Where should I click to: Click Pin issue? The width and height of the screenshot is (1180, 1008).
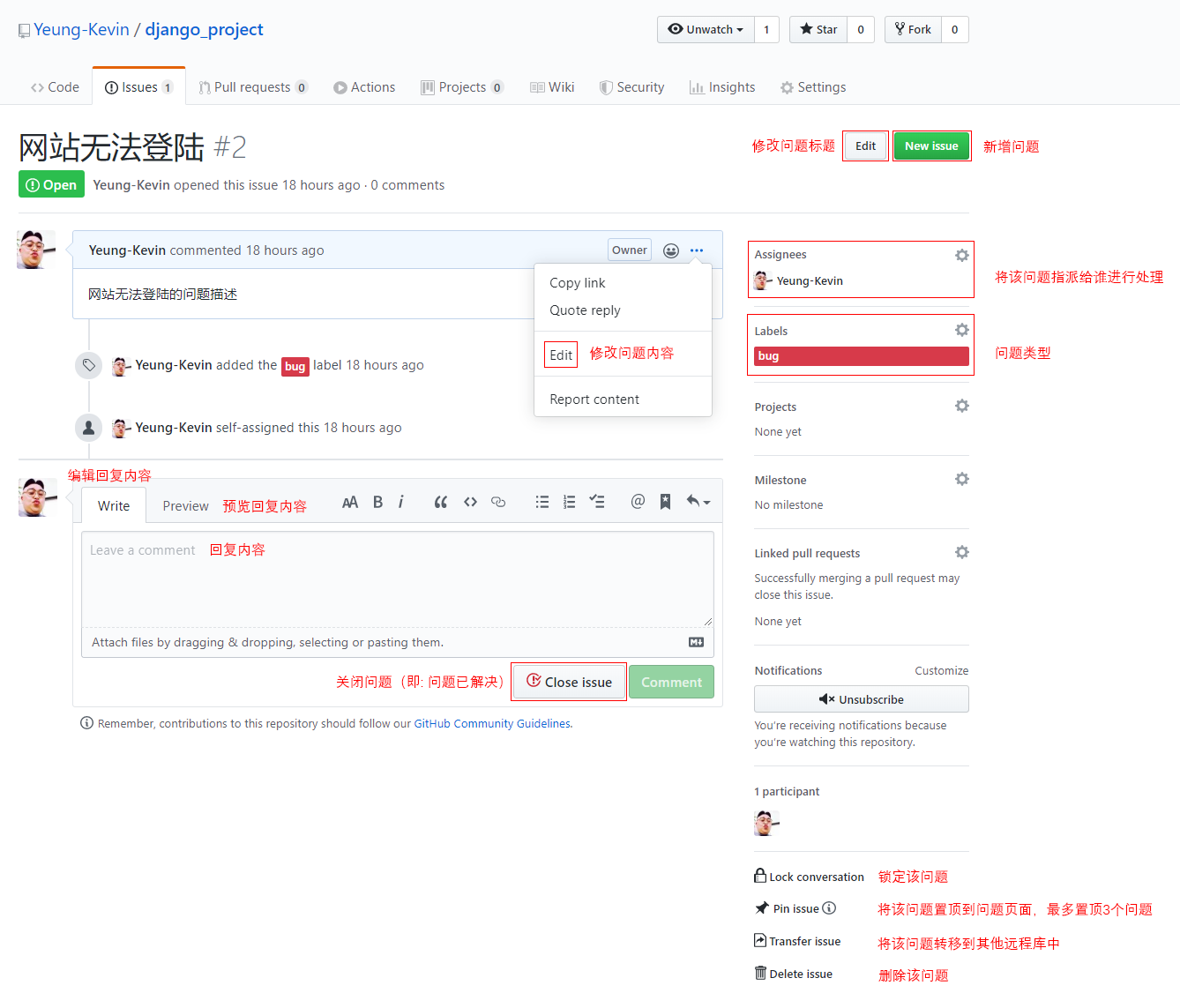788,909
